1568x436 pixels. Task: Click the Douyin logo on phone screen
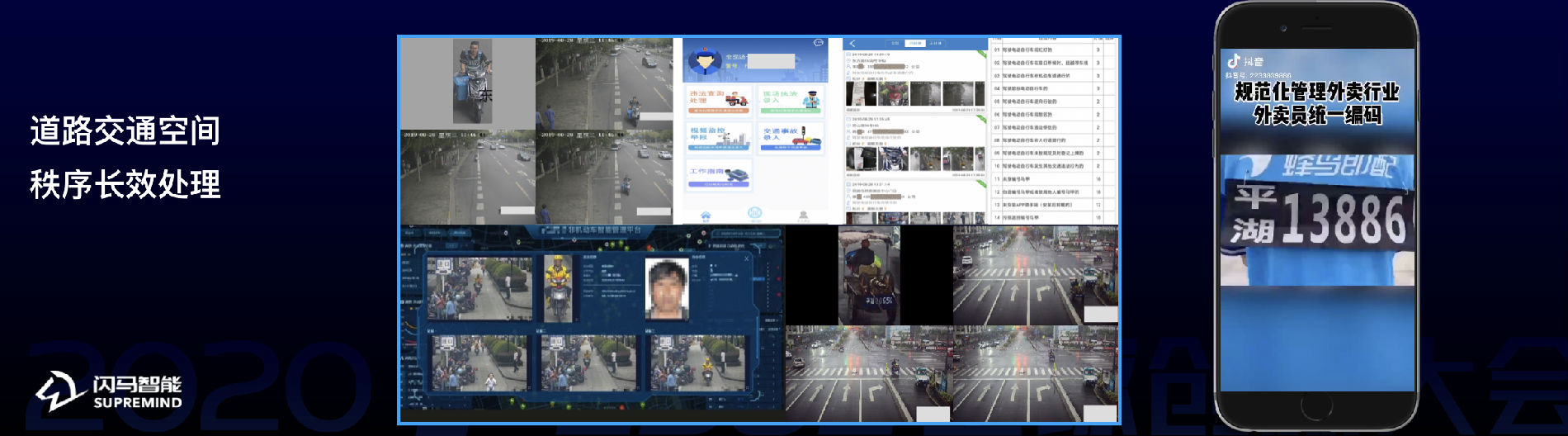click(x=1234, y=61)
